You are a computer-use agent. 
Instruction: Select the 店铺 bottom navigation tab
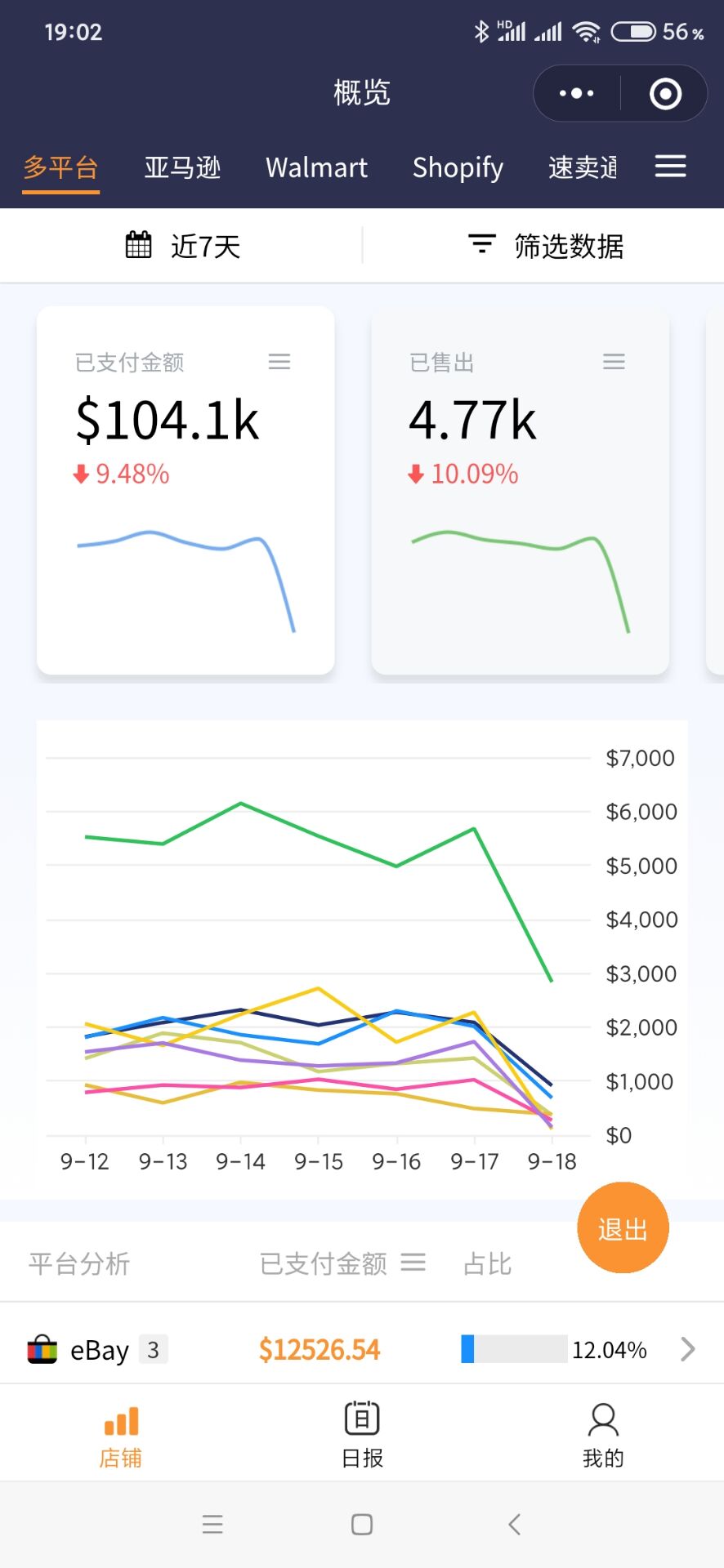point(121,1434)
